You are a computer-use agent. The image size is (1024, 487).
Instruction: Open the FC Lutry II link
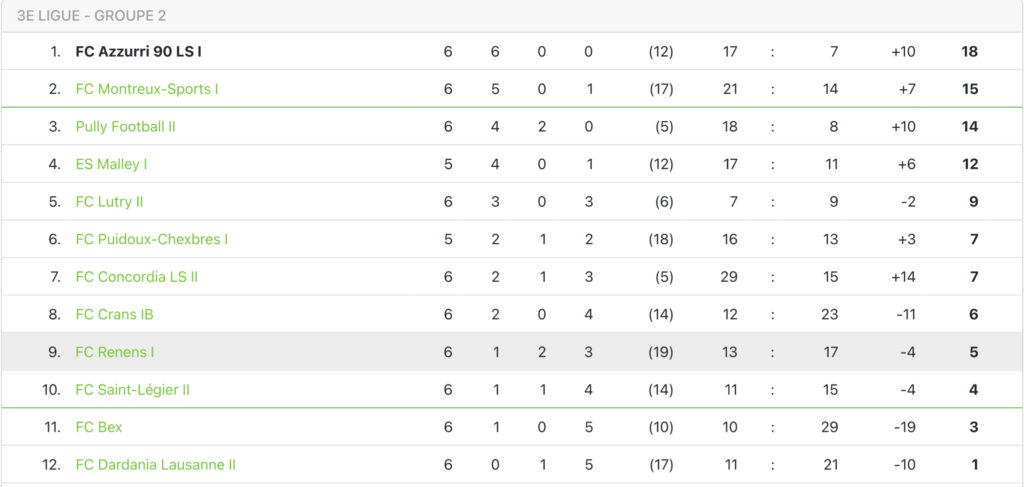[110, 202]
